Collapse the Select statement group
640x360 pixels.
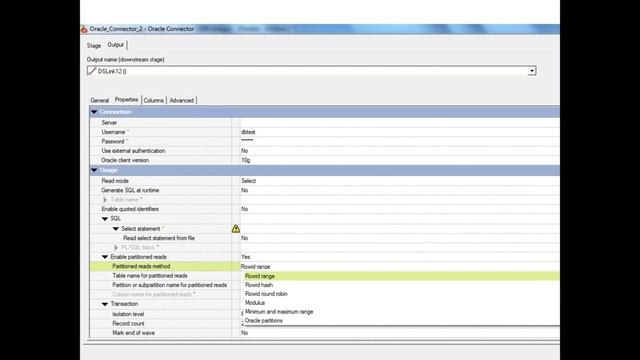(x=116, y=229)
